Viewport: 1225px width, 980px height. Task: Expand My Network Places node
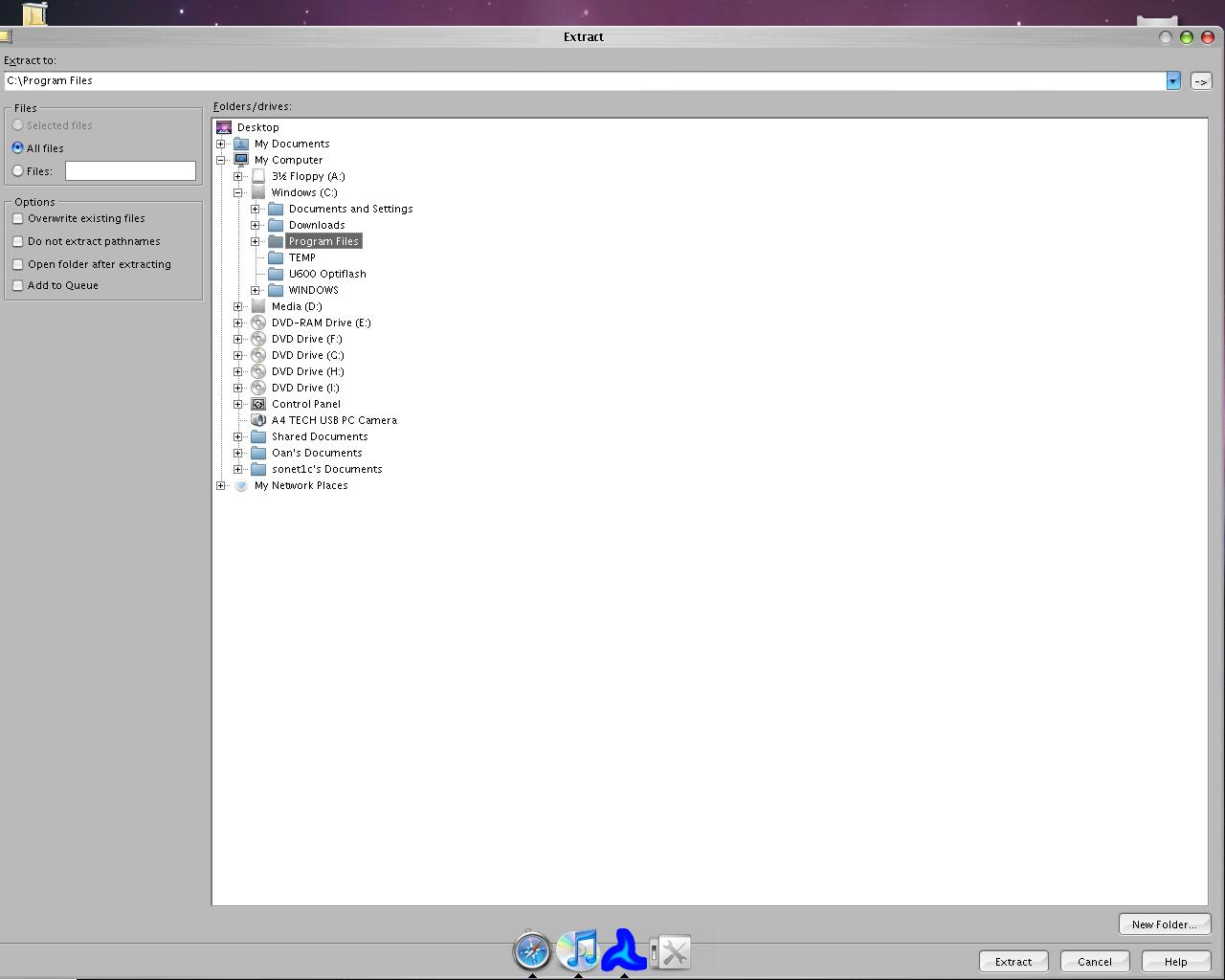coord(221,485)
